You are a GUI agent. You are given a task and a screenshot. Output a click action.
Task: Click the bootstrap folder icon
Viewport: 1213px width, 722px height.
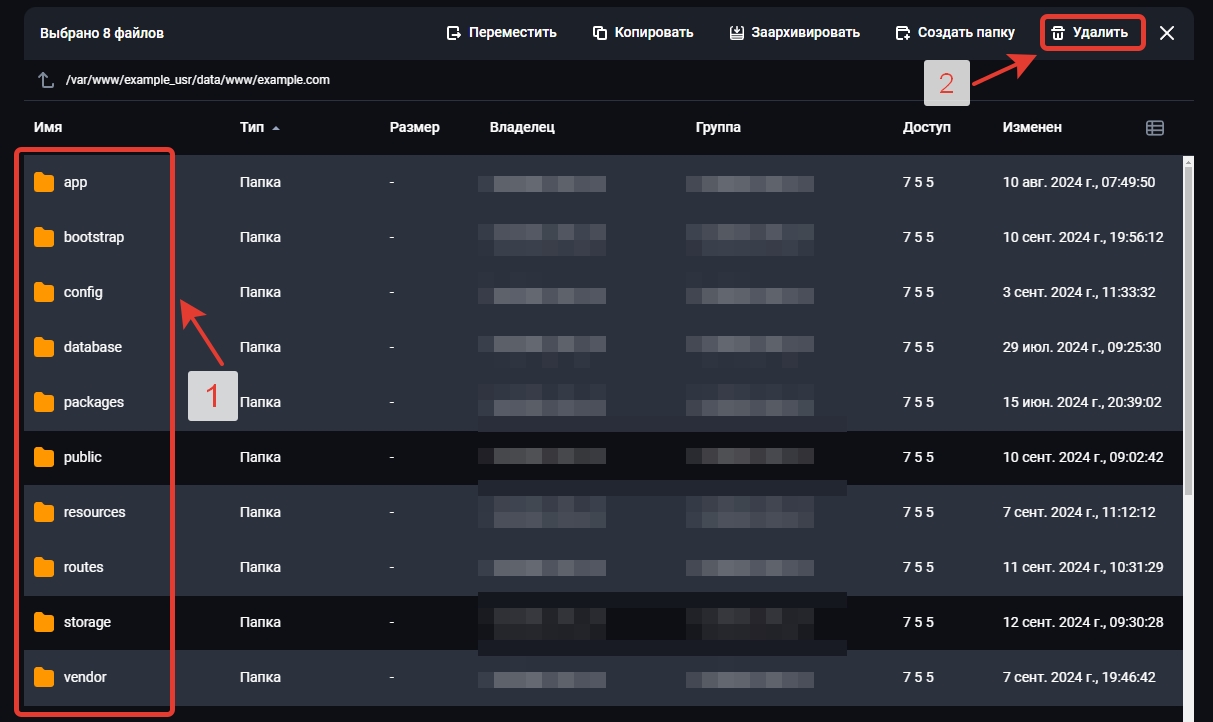44,237
